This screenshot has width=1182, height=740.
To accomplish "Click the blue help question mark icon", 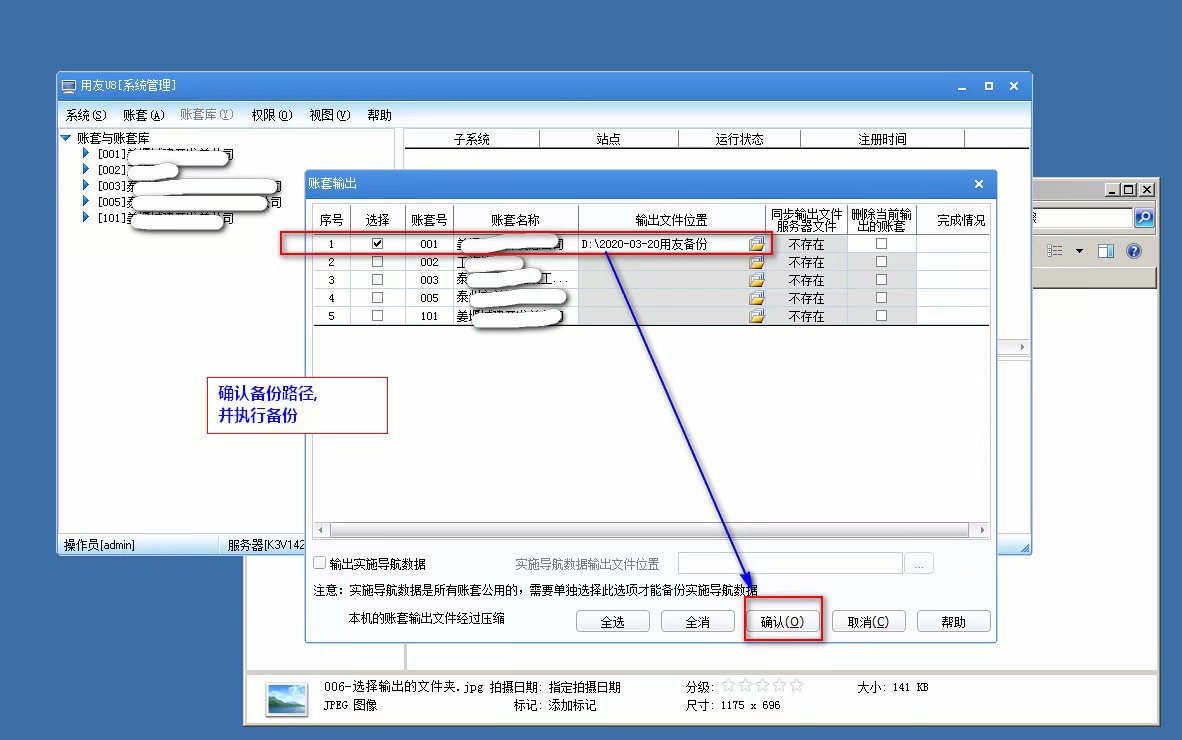I will coord(1133,251).
